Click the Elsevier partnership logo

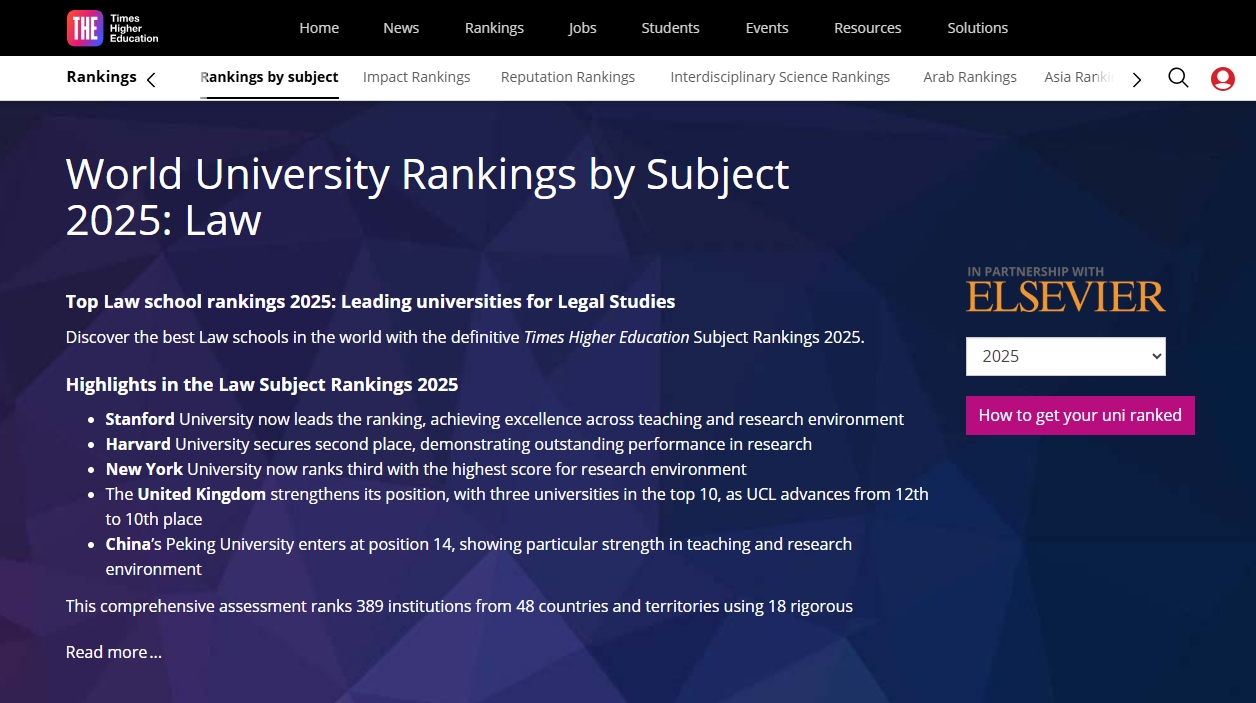coord(1065,291)
